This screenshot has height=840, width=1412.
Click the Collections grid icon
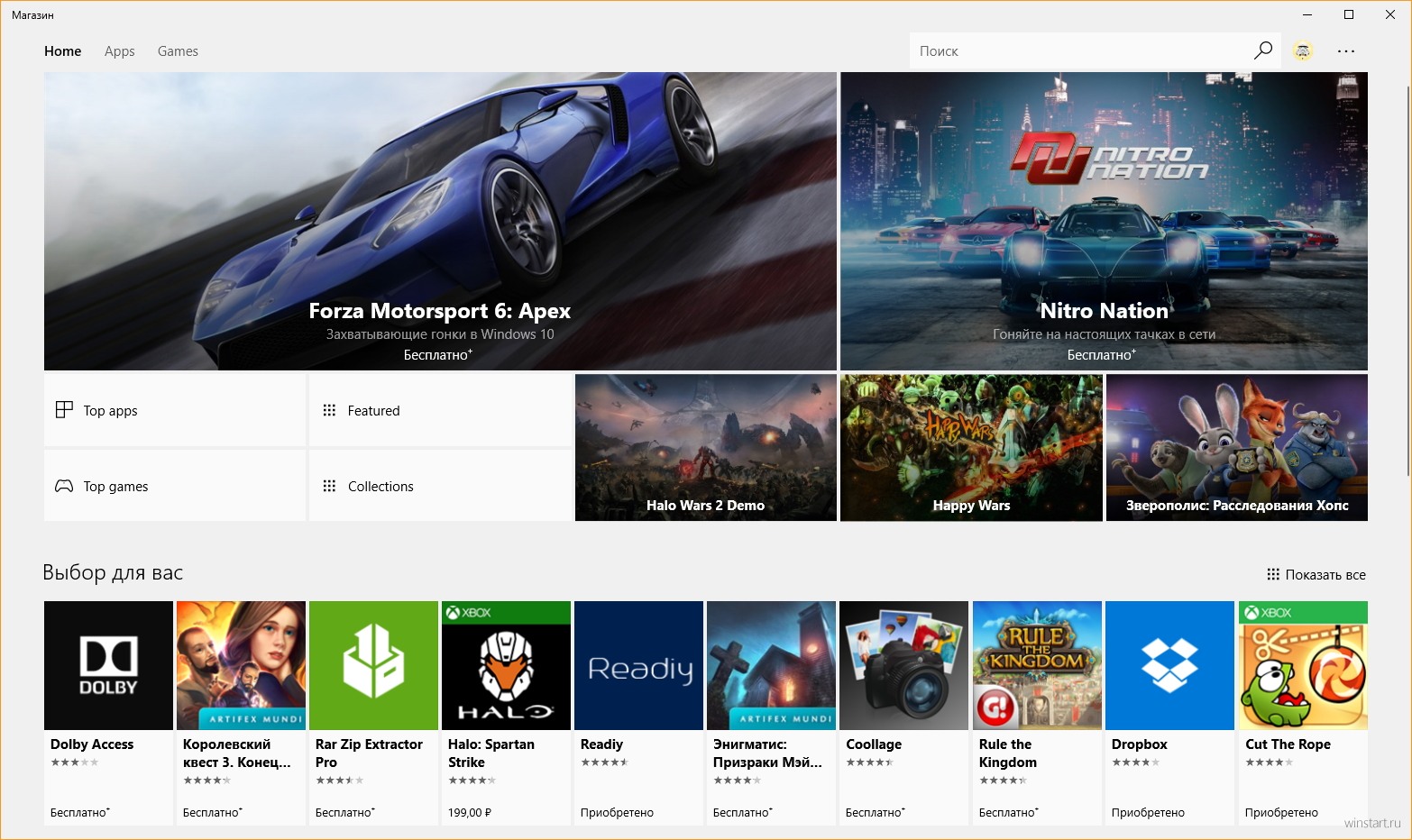[x=329, y=486]
